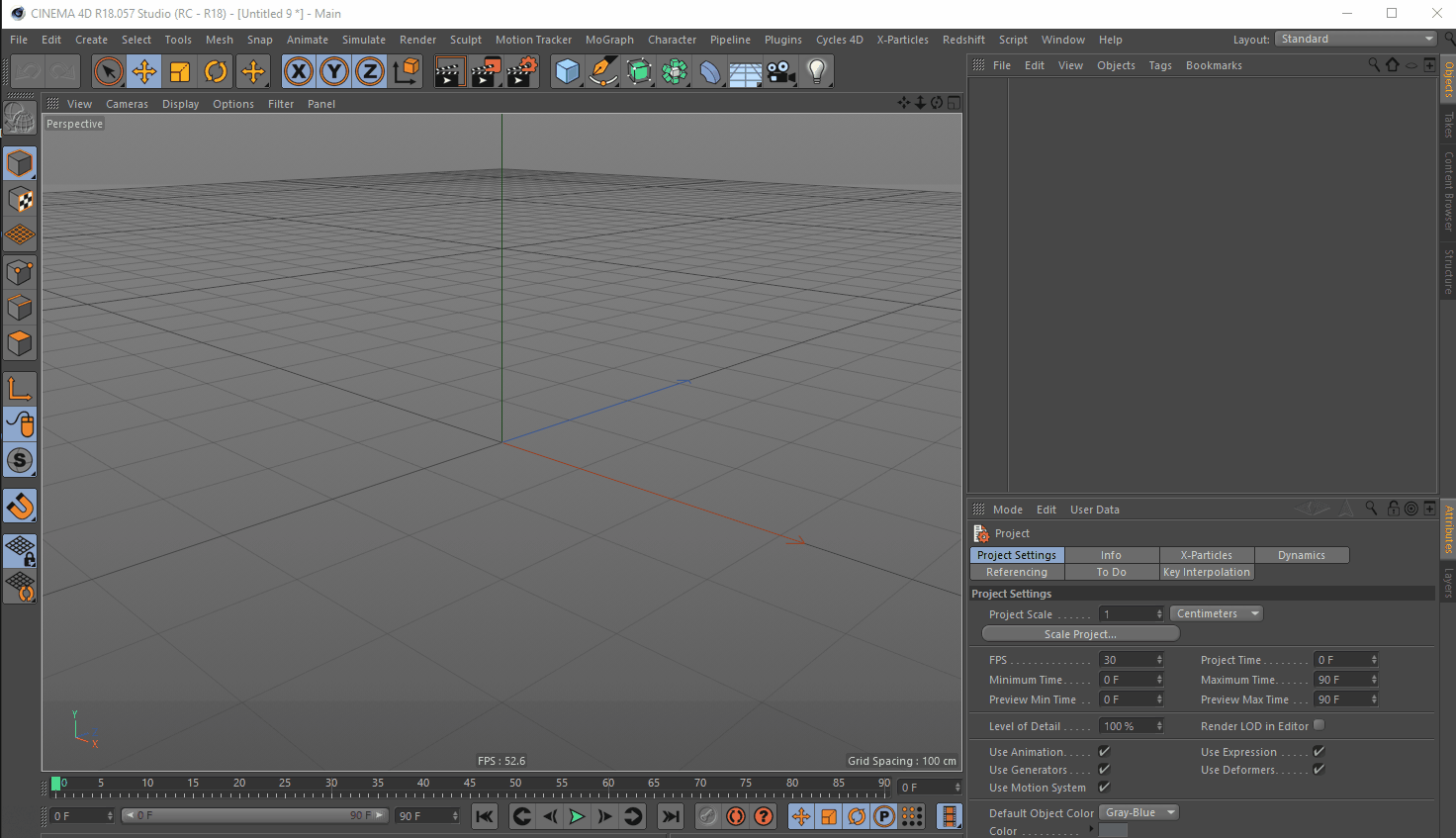Image resolution: width=1456 pixels, height=838 pixels.
Task: Switch to Points mode
Action: [x=20, y=271]
